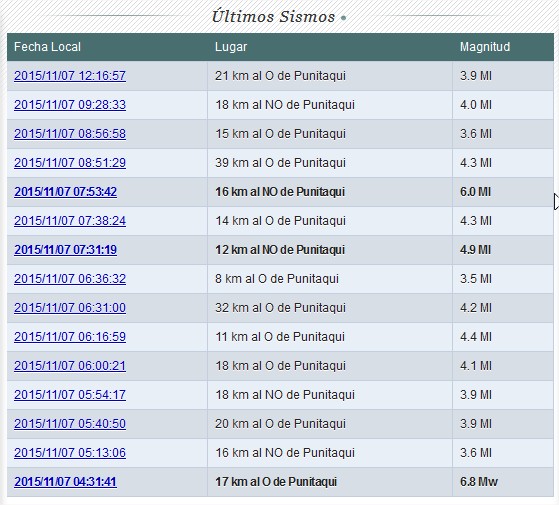The height and width of the screenshot is (505, 559).
Task: Click the Fecha Local column header
Action: 47,47
